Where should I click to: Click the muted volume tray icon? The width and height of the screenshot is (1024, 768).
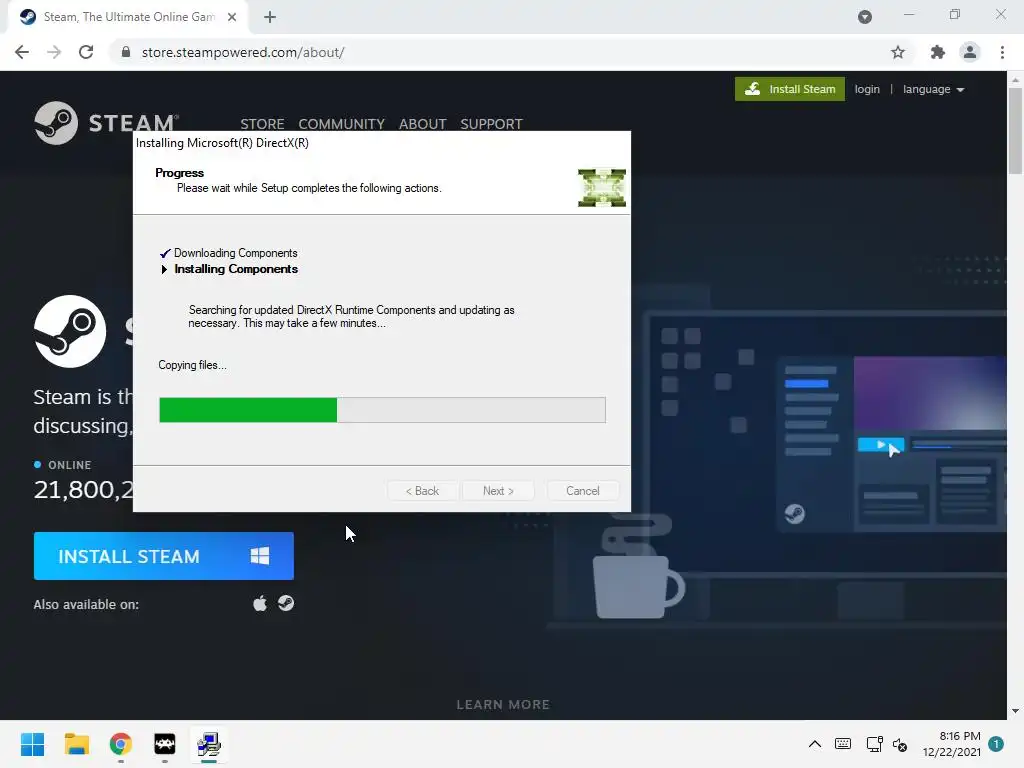(x=900, y=744)
